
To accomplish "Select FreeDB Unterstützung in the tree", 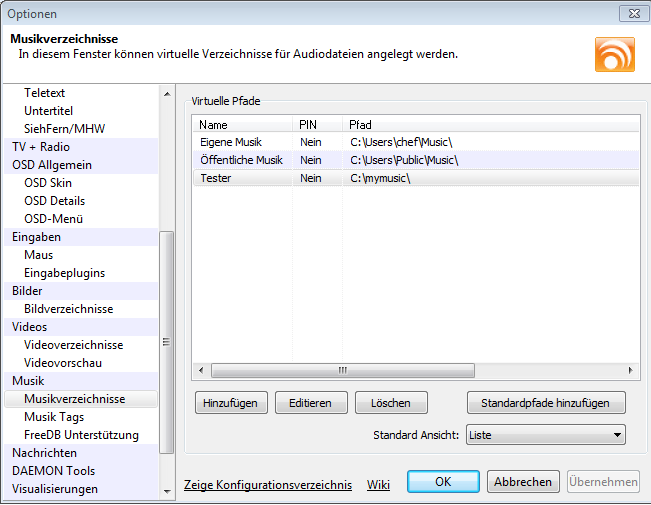I will coord(81,435).
